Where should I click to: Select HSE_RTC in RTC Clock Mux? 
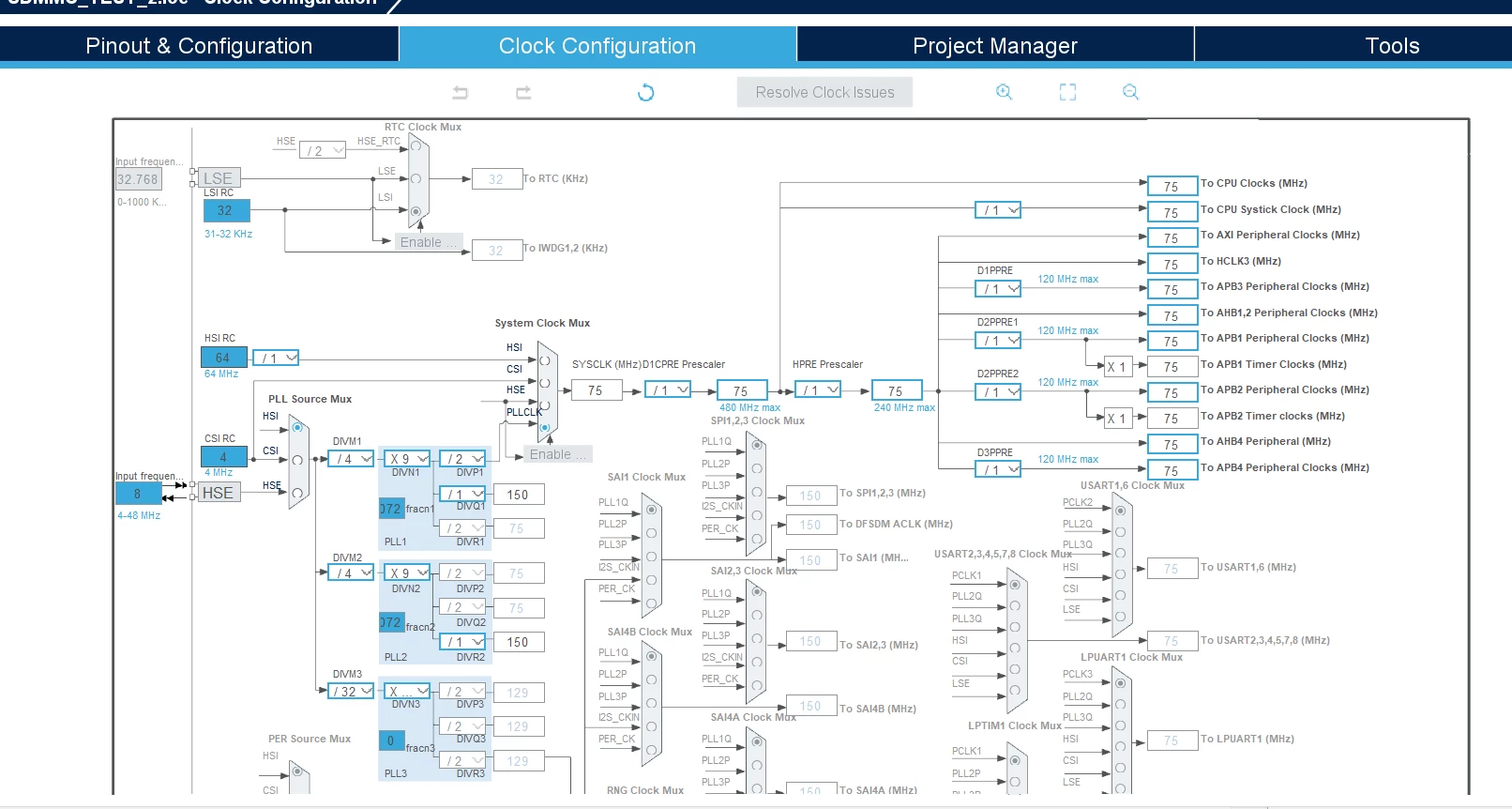pos(416,146)
